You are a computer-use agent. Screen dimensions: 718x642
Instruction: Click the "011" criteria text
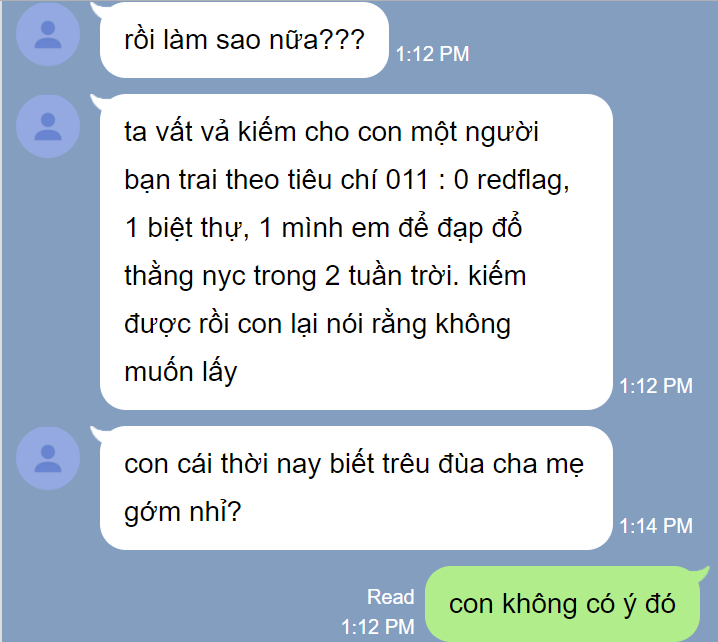[x=407, y=180]
